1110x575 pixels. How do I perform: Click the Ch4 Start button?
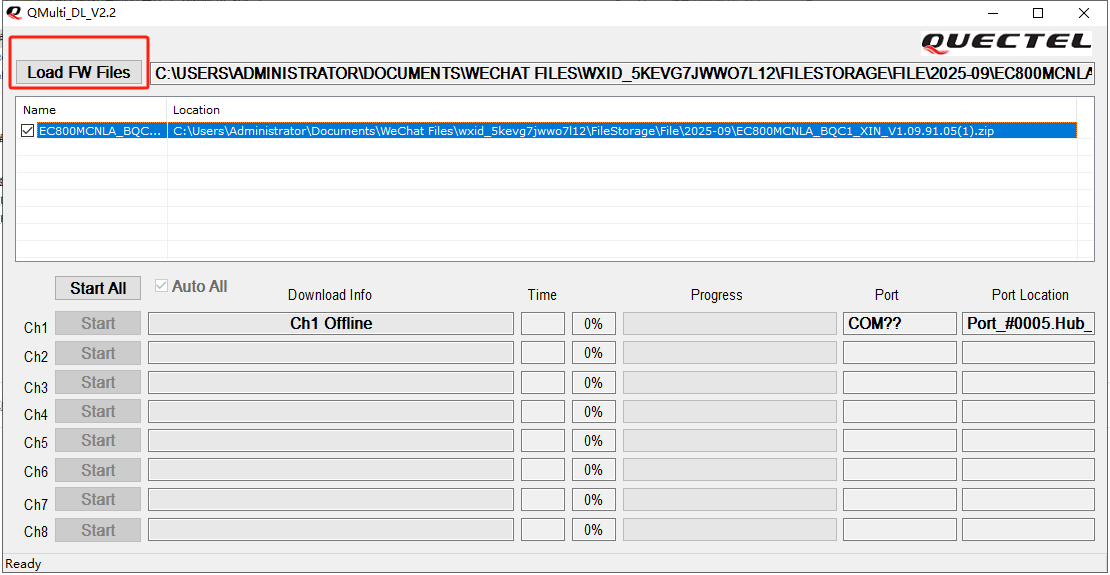coord(98,411)
